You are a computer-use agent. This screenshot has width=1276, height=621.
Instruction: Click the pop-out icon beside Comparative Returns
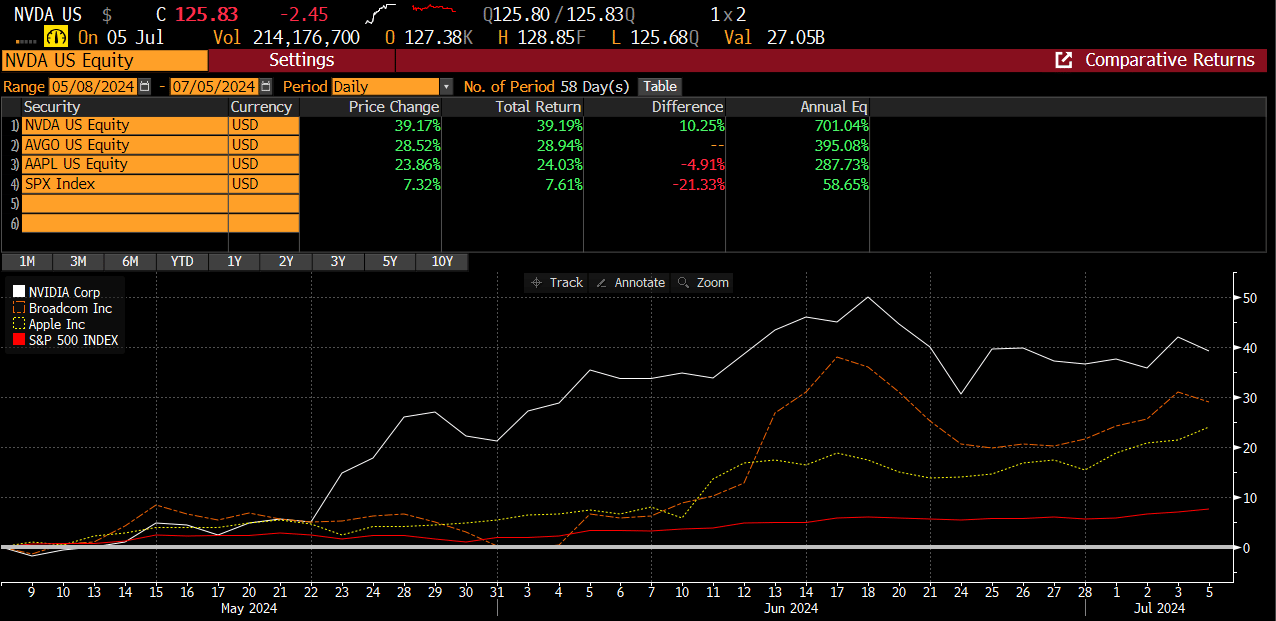click(1064, 60)
